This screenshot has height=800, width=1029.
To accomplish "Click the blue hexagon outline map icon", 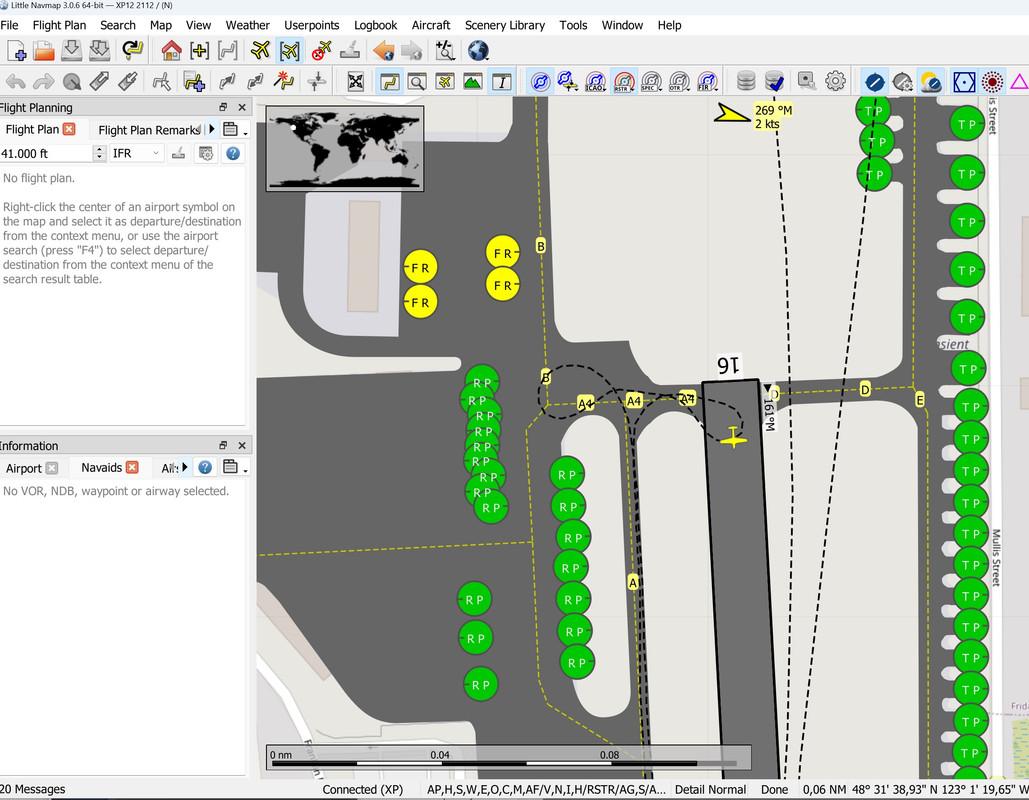I will point(964,81).
